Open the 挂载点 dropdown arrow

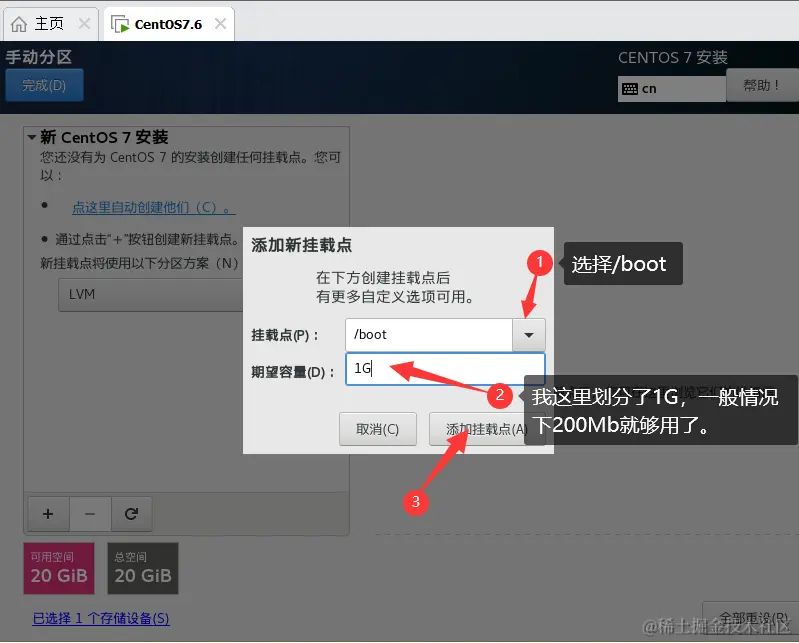coord(529,335)
